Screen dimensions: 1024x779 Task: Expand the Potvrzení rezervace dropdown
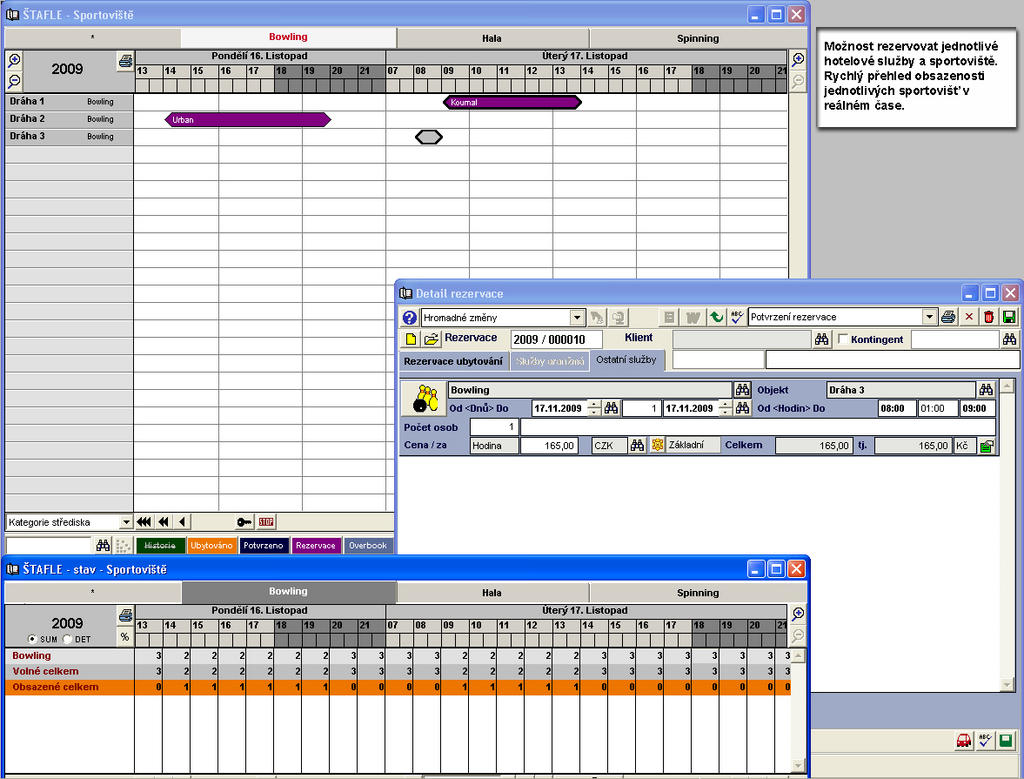coord(930,317)
